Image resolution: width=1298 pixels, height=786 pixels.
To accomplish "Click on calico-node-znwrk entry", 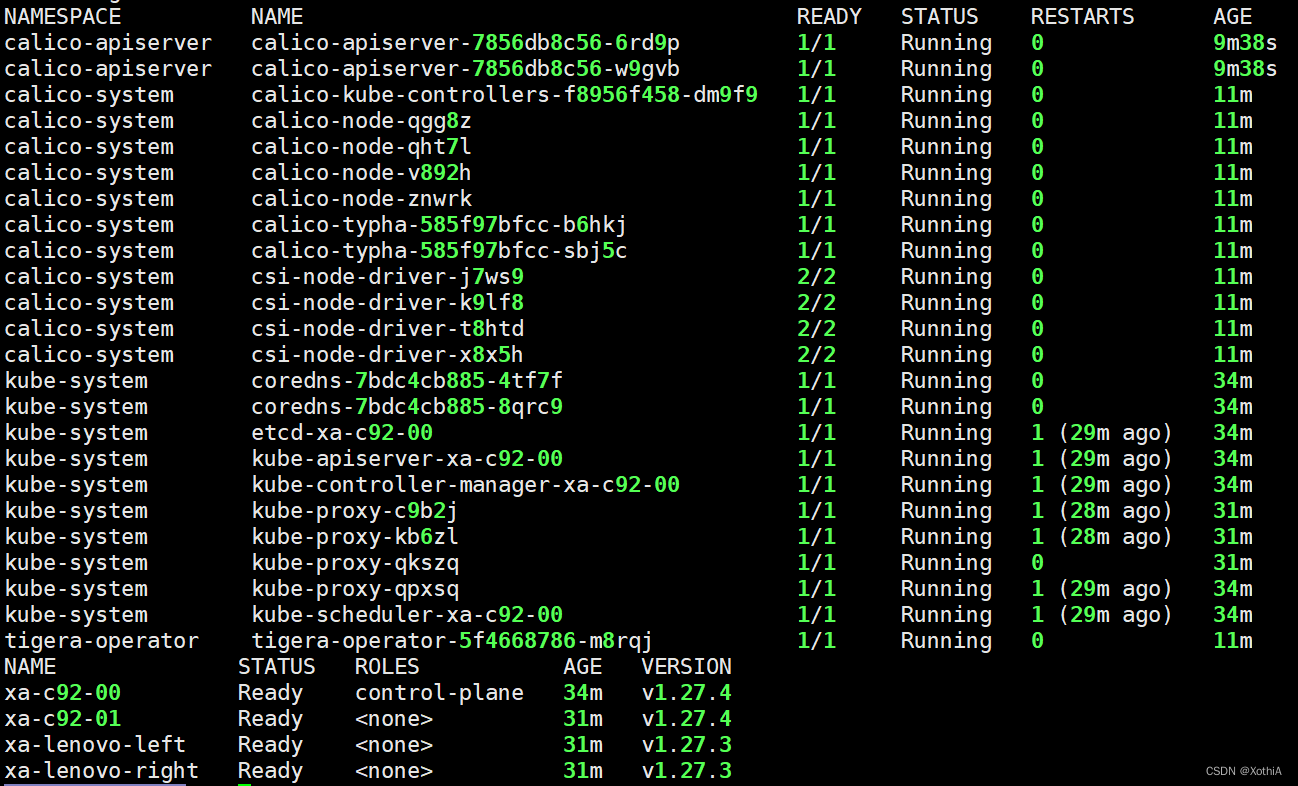I will (361, 199).
